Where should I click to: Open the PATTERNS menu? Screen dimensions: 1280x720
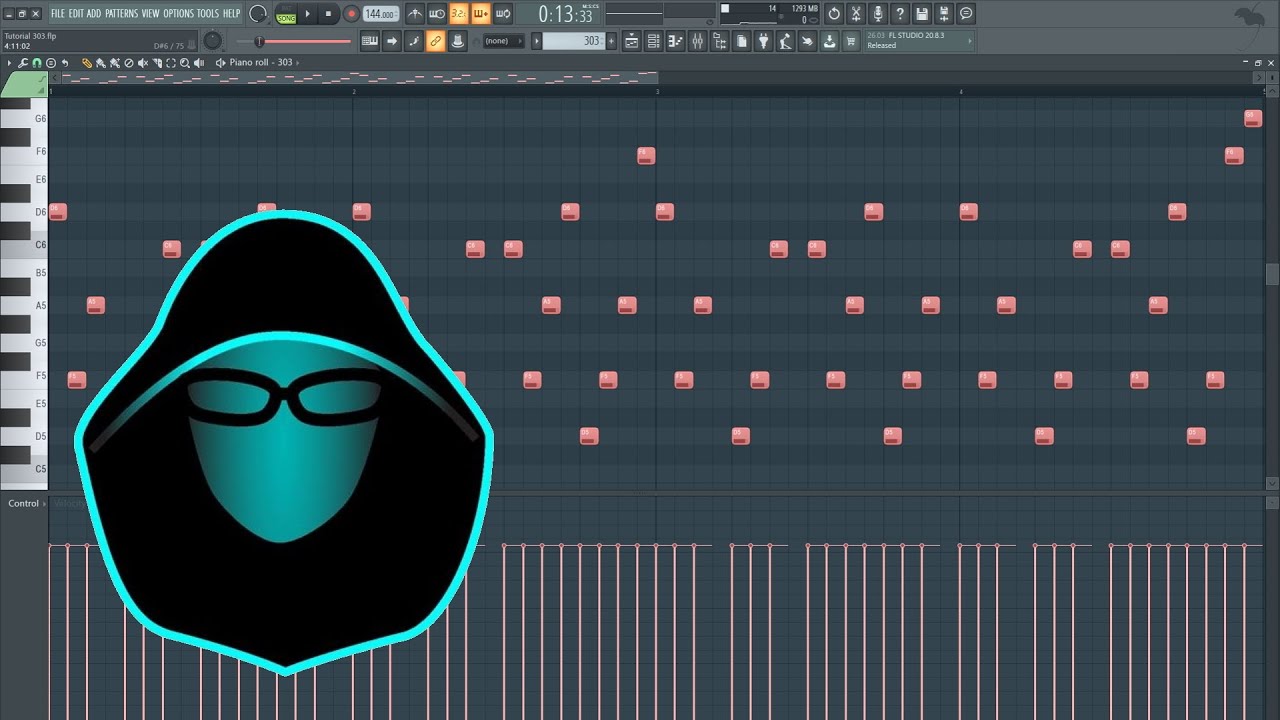tap(122, 14)
